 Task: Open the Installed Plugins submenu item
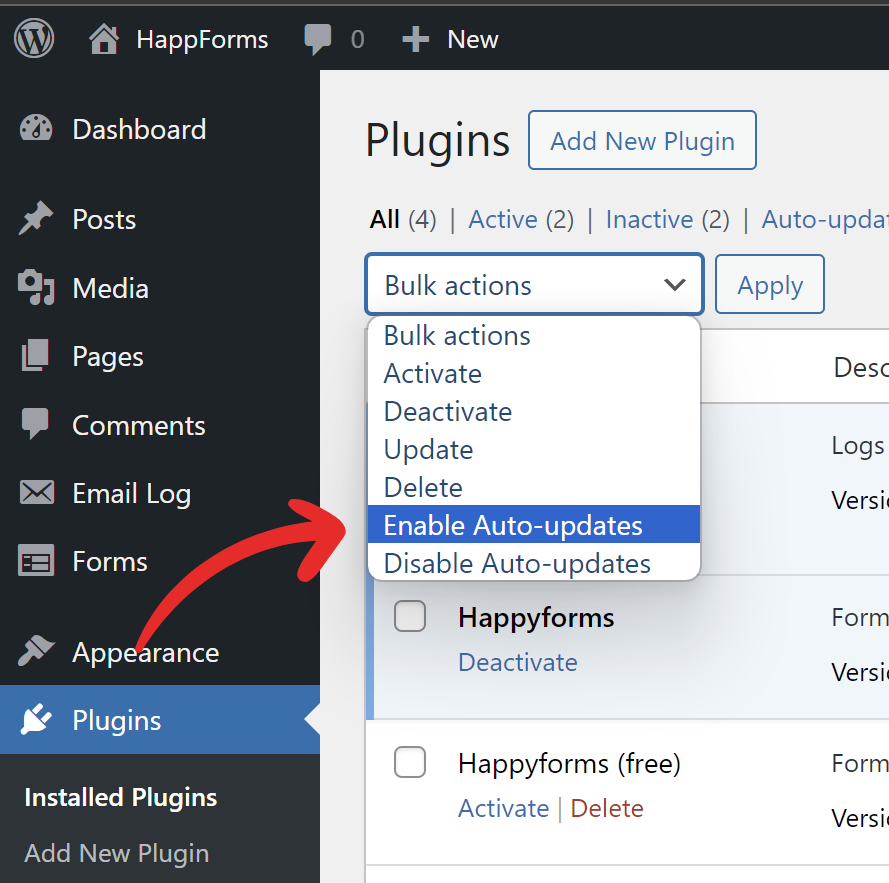(121, 797)
